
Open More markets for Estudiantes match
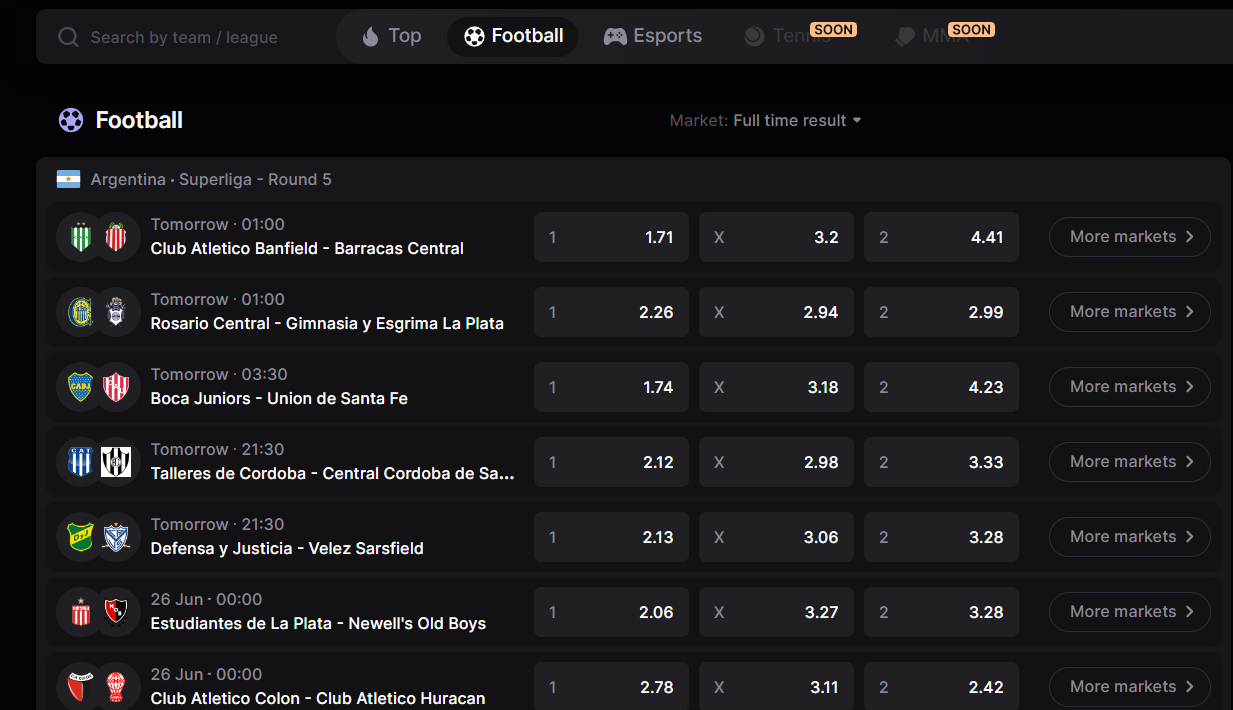click(1130, 612)
